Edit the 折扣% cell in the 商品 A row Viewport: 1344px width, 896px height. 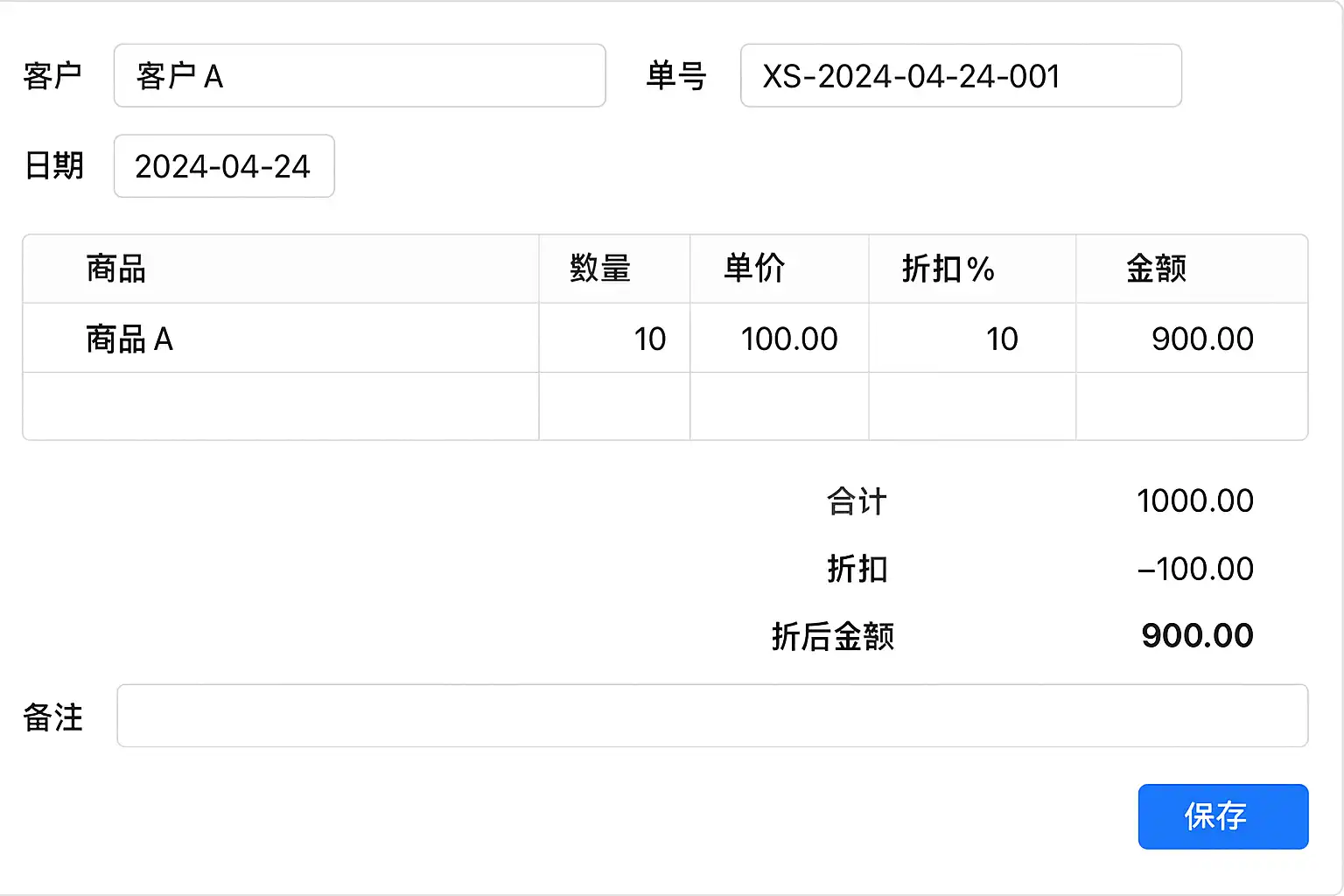click(971, 339)
